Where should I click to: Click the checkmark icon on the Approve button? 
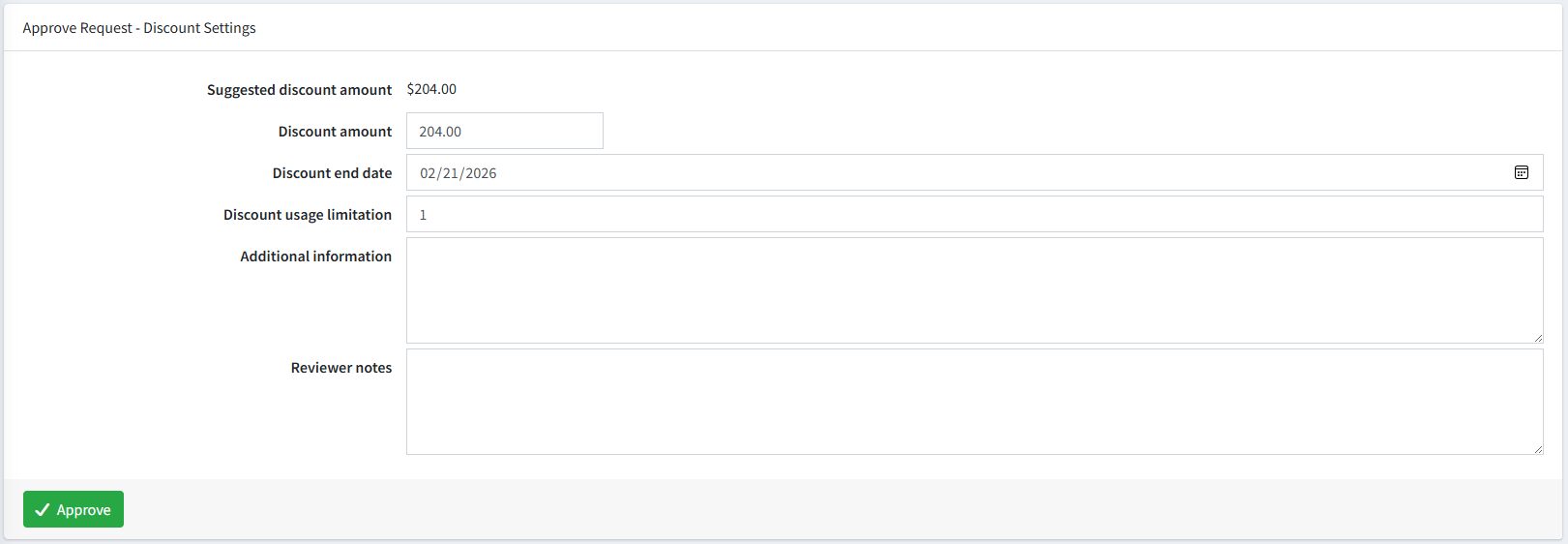click(x=42, y=510)
